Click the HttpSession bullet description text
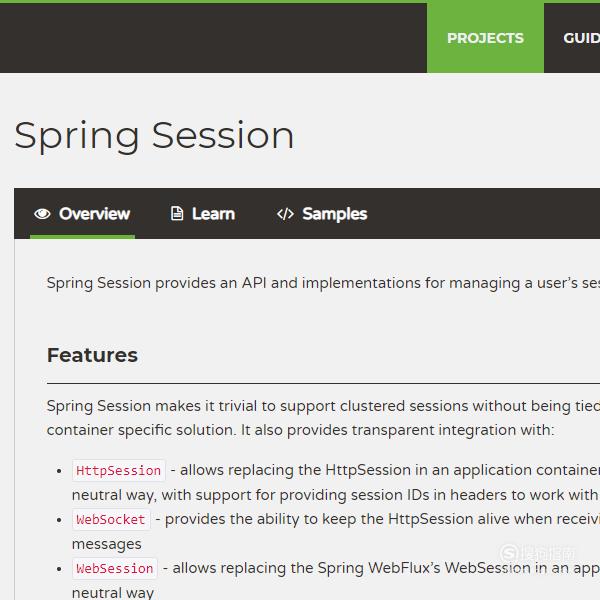Image resolution: width=600 pixels, height=600 pixels. tap(336, 483)
